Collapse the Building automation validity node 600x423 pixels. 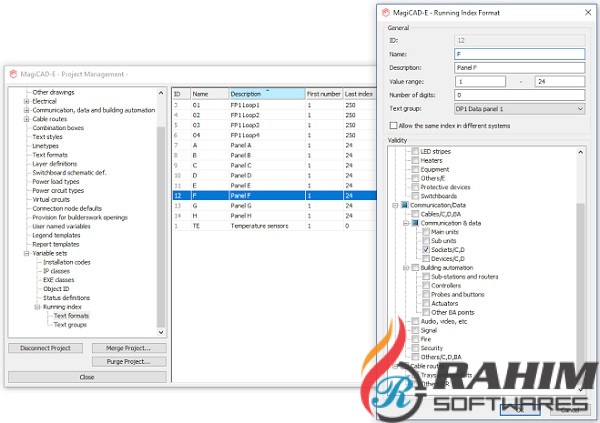click(x=406, y=268)
